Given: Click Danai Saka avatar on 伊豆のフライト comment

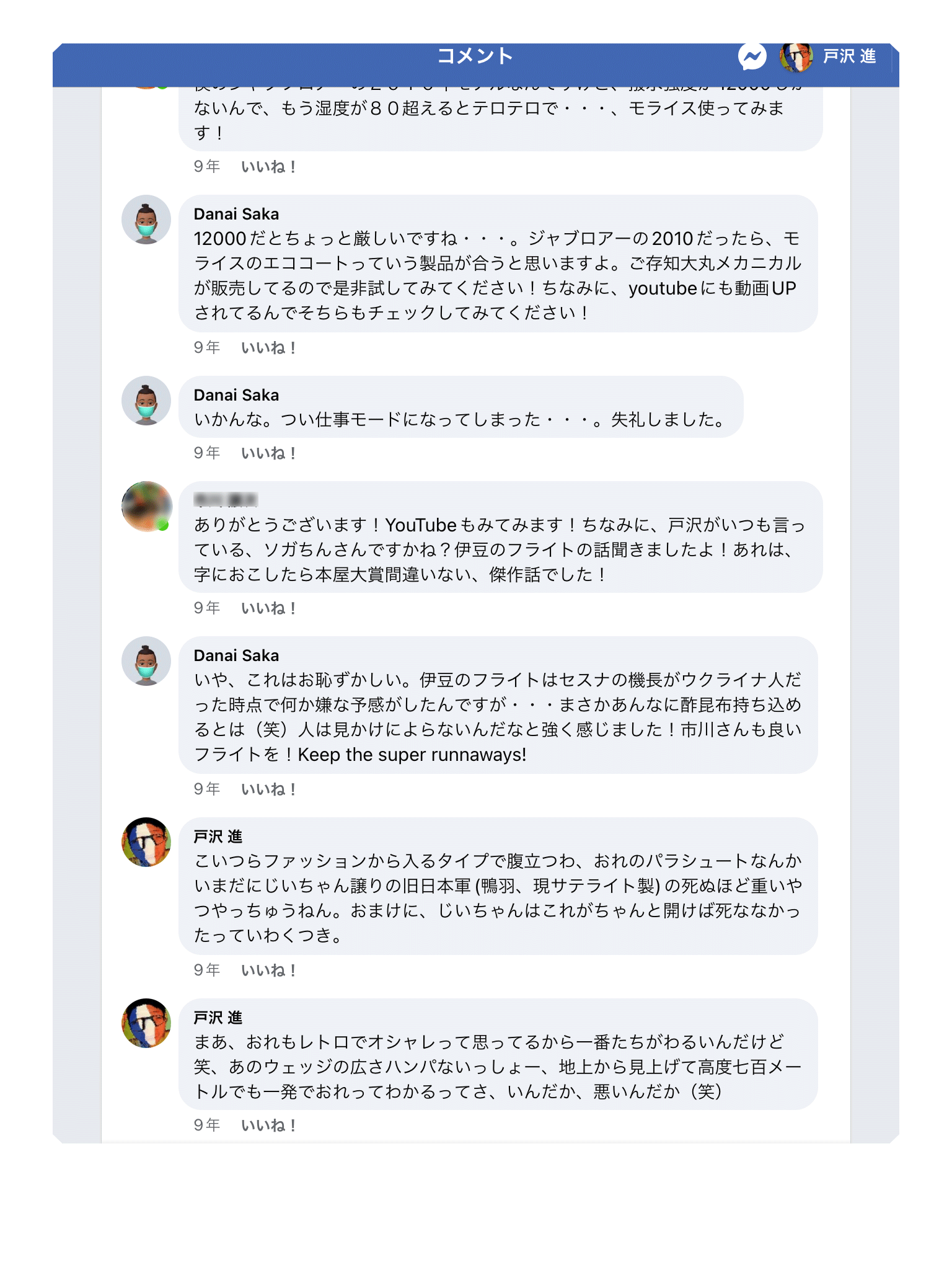Looking at the screenshot, I should coord(146,662).
